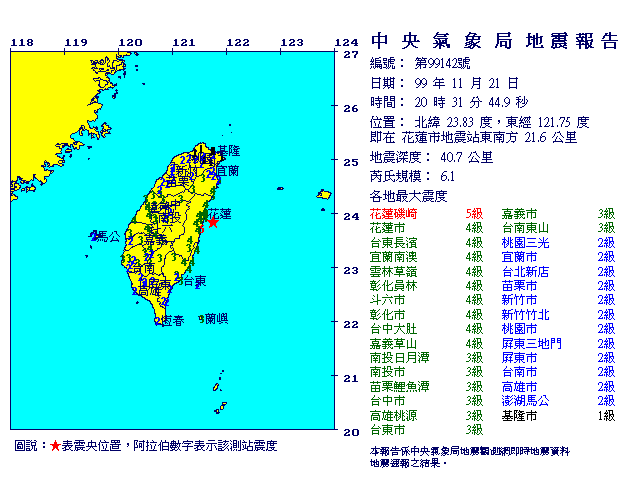Click the 馬公 label on the map
Screen dimensions: 640x480
click(x=108, y=236)
